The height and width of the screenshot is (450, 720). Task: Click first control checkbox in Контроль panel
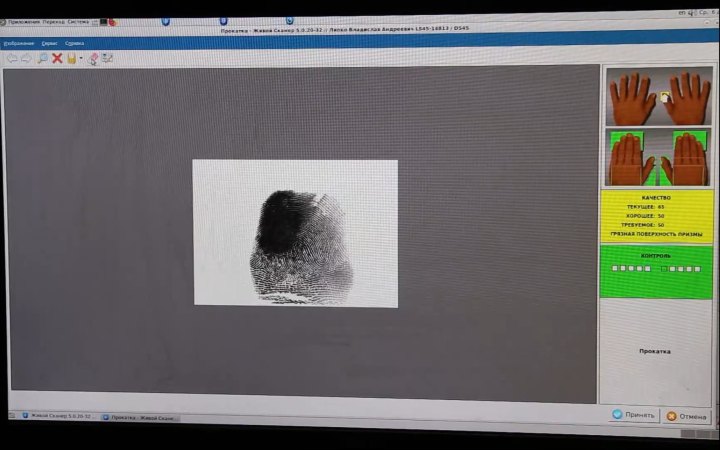click(615, 268)
